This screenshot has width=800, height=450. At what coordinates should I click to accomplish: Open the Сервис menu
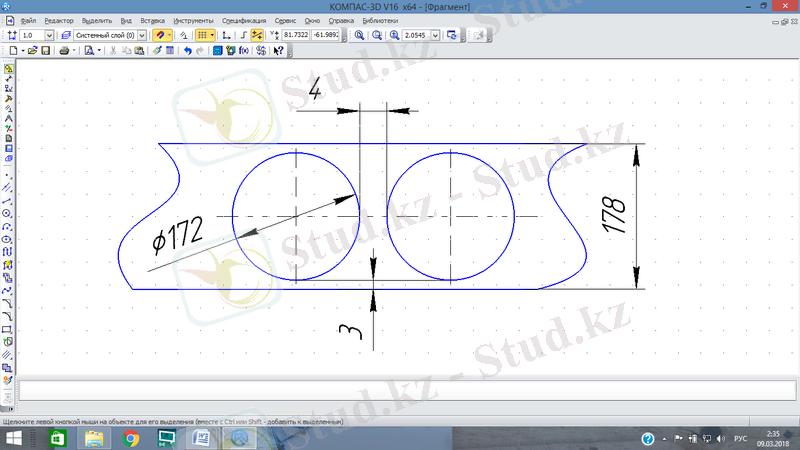tap(285, 21)
